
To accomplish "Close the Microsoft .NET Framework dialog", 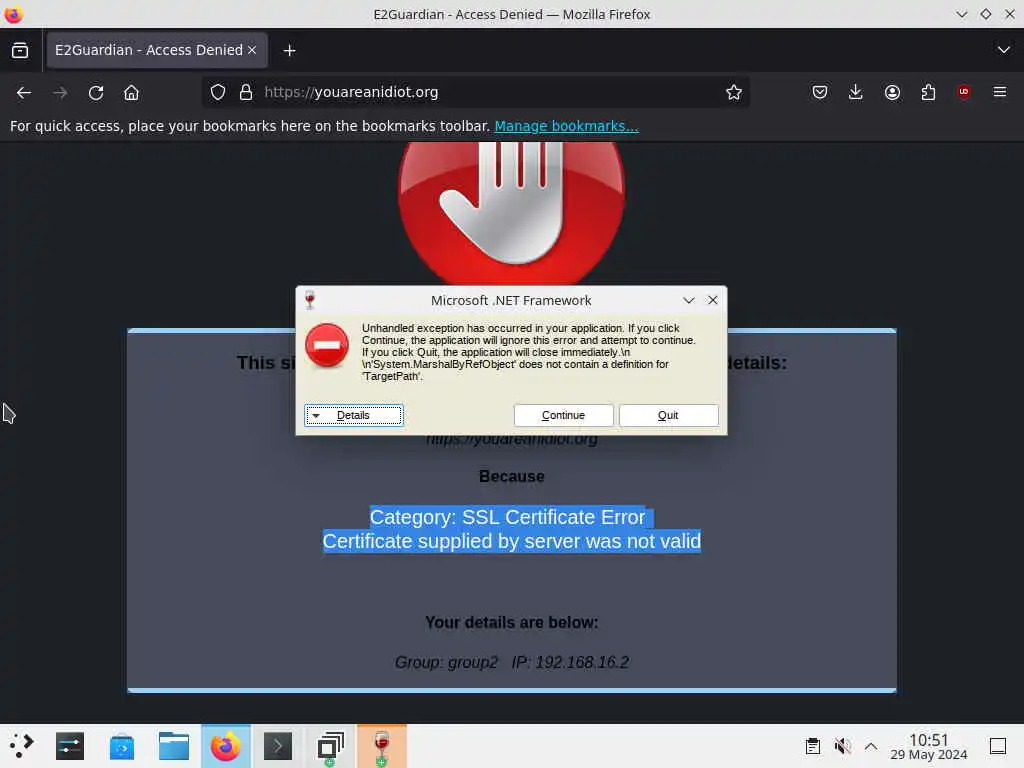I will (x=712, y=300).
